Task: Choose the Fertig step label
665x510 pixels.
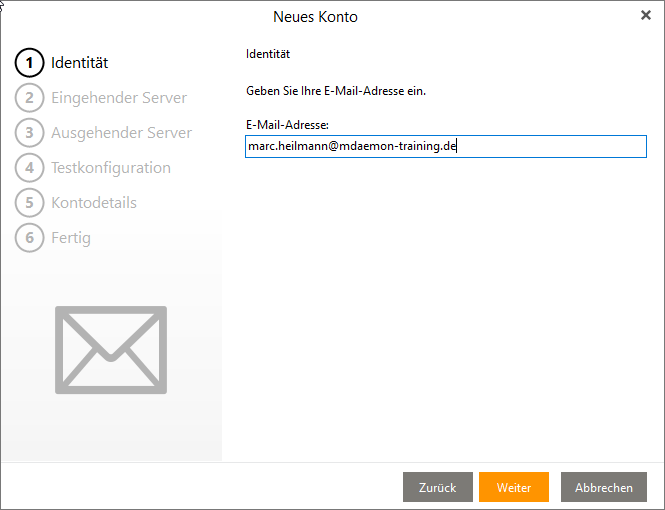Action: pos(71,238)
